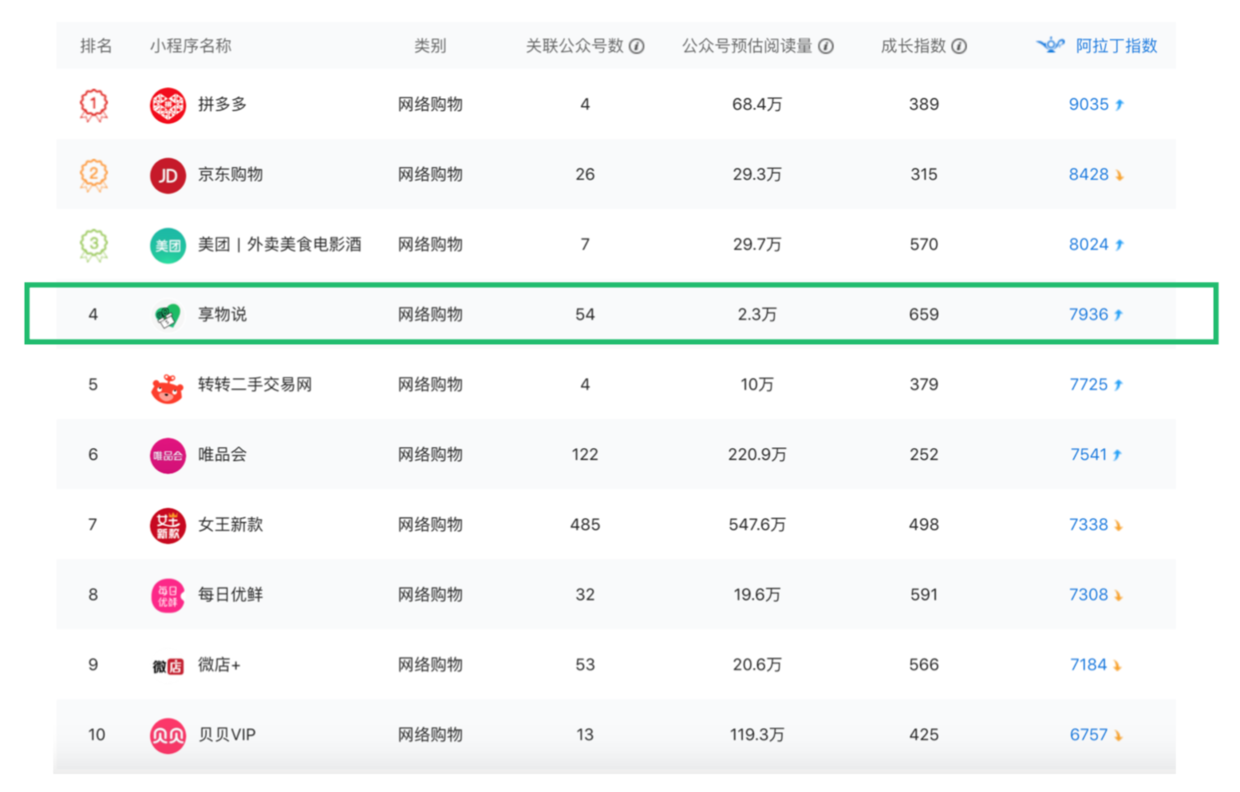Select the 转转二手交易网 name text

(x=255, y=384)
